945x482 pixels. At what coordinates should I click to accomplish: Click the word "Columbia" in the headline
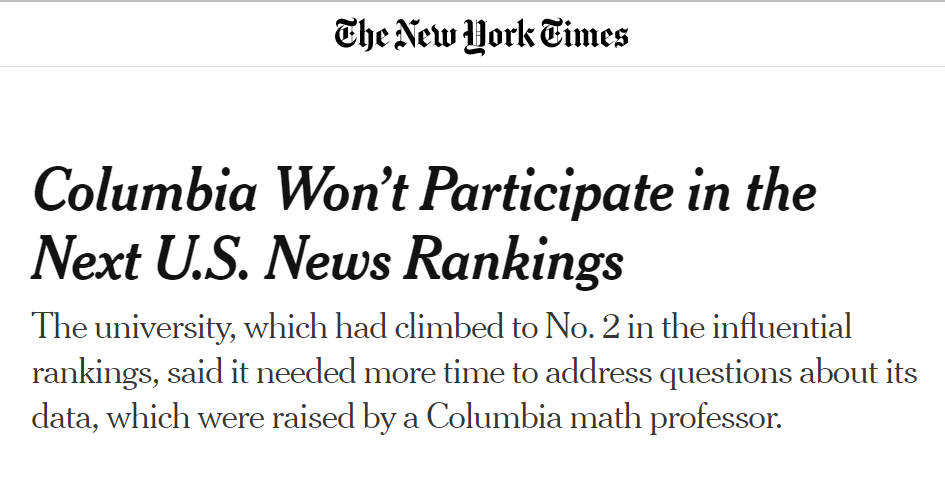[145, 190]
